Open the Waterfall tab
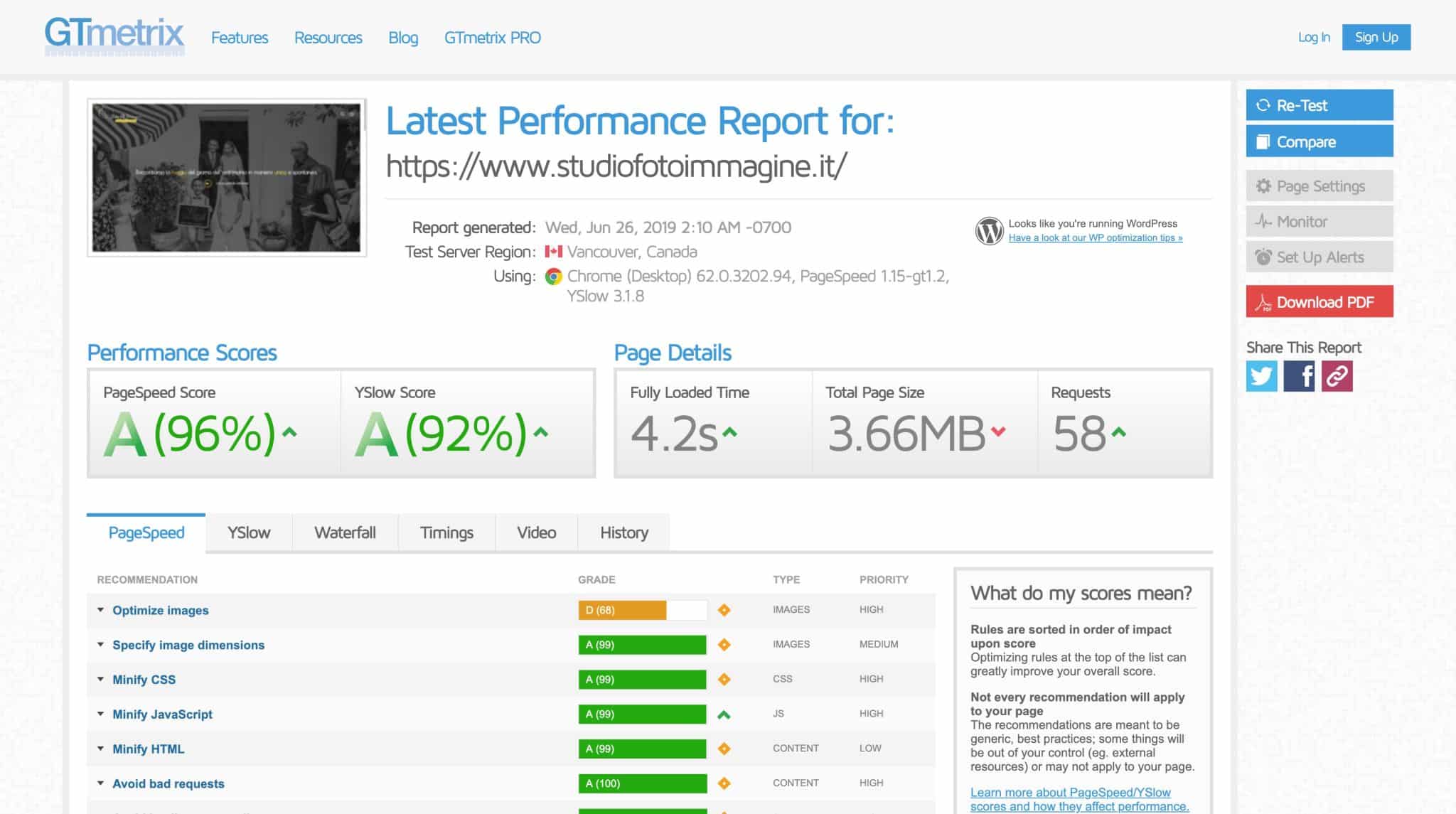Image resolution: width=1456 pixels, height=814 pixels. pyautogui.click(x=345, y=532)
